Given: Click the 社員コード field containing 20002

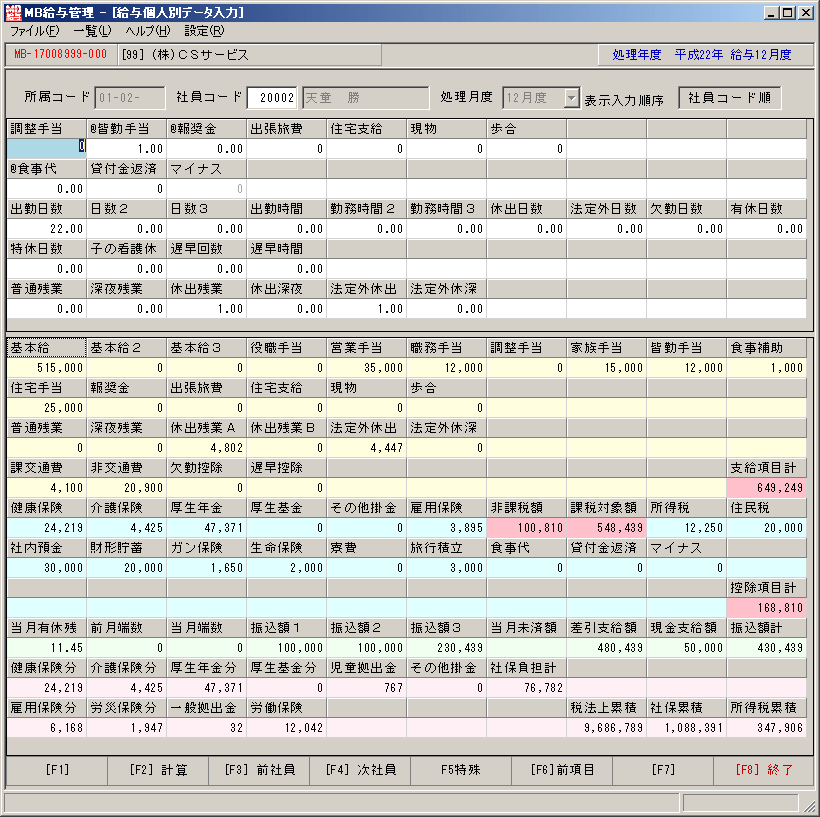Looking at the screenshot, I should pos(272,98).
